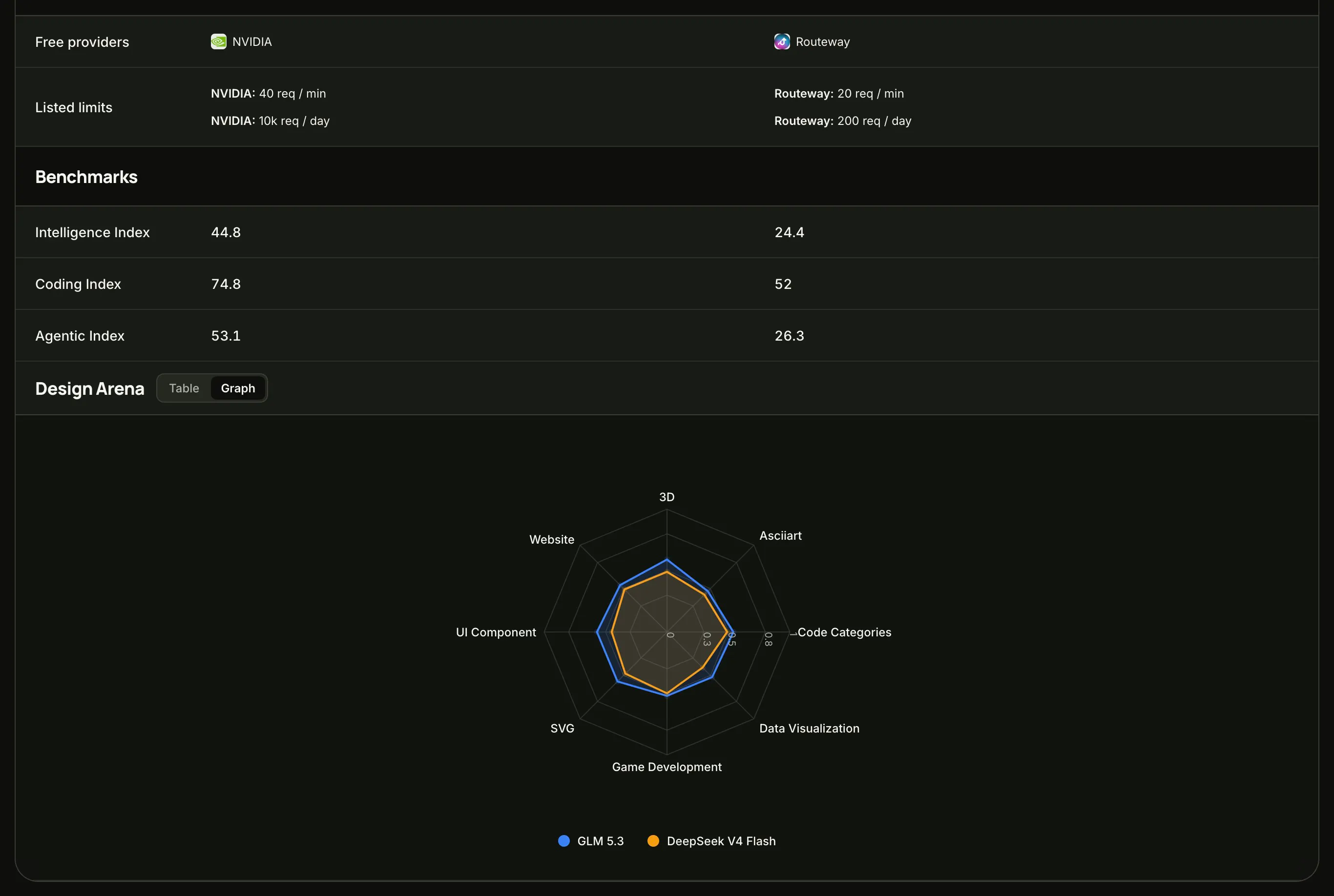Click the SVG axis label
This screenshot has width=1334, height=896.
point(562,729)
